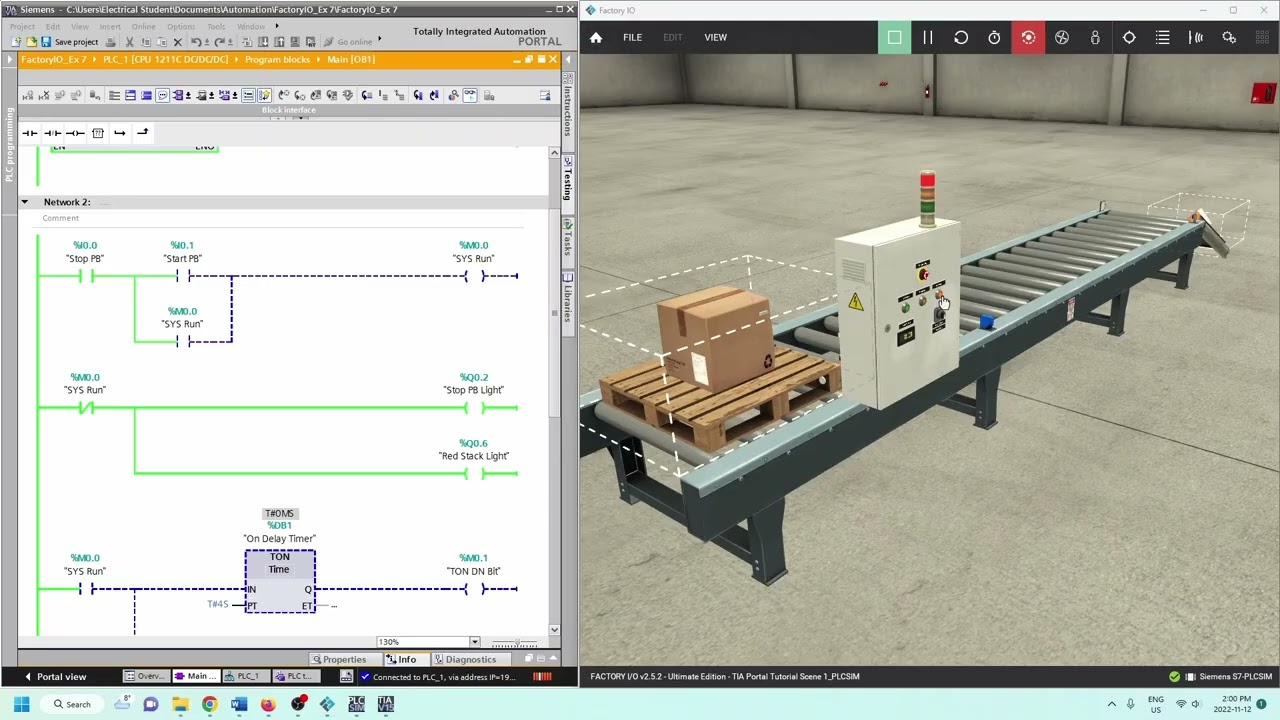Collapse Network 2 with its triangle
Image resolution: width=1280 pixels, height=720 pixels.
point(25,202)
